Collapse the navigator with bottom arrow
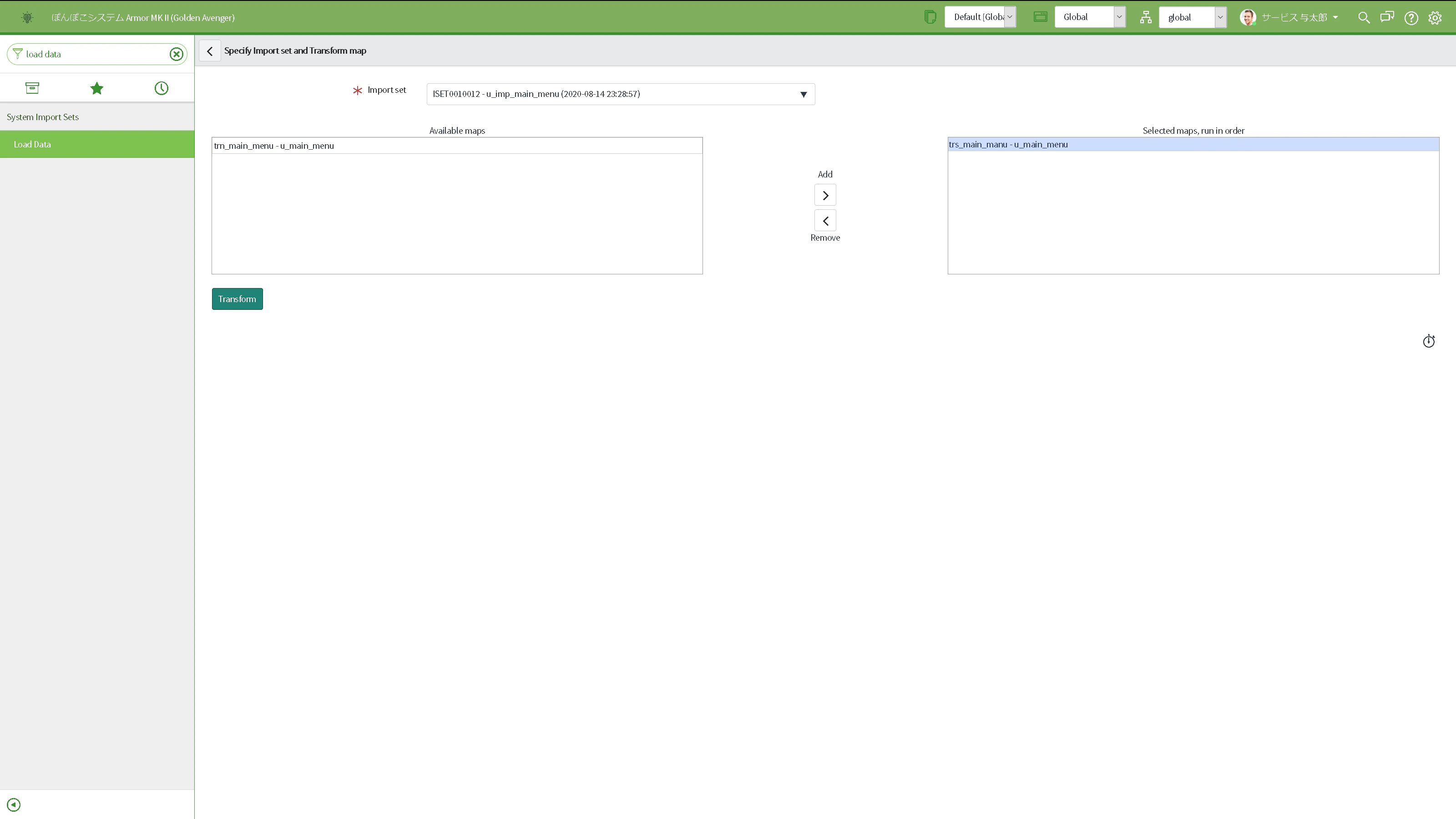 pos(14,804)
